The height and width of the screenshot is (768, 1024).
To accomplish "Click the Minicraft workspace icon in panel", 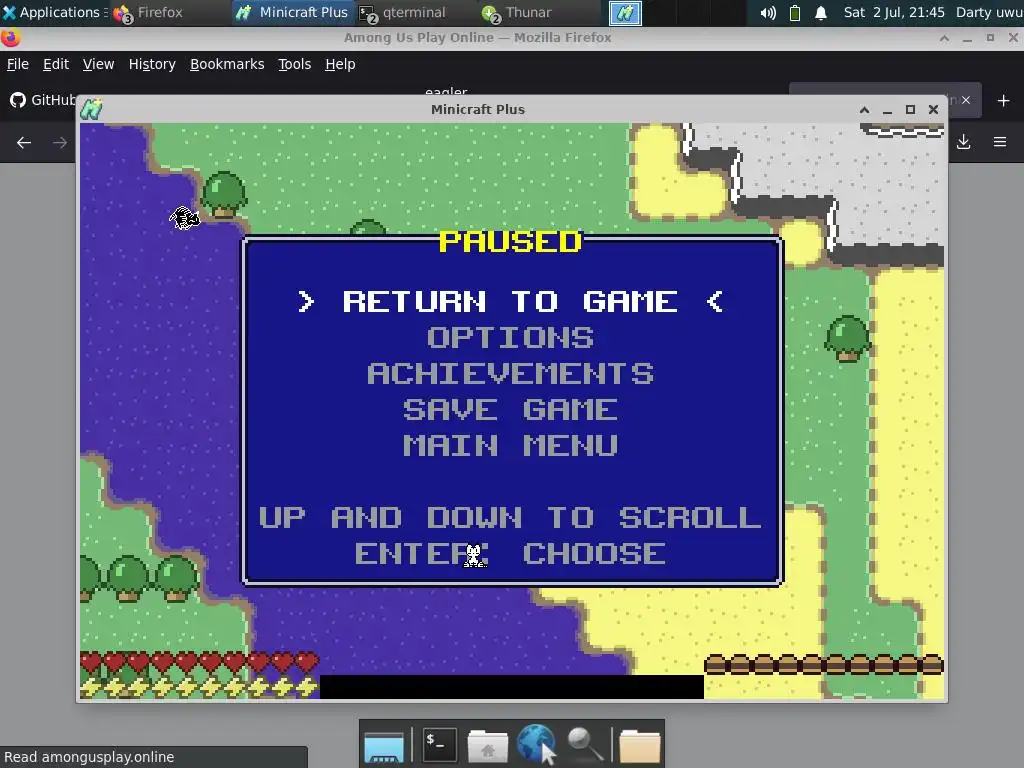I will 625,13.
